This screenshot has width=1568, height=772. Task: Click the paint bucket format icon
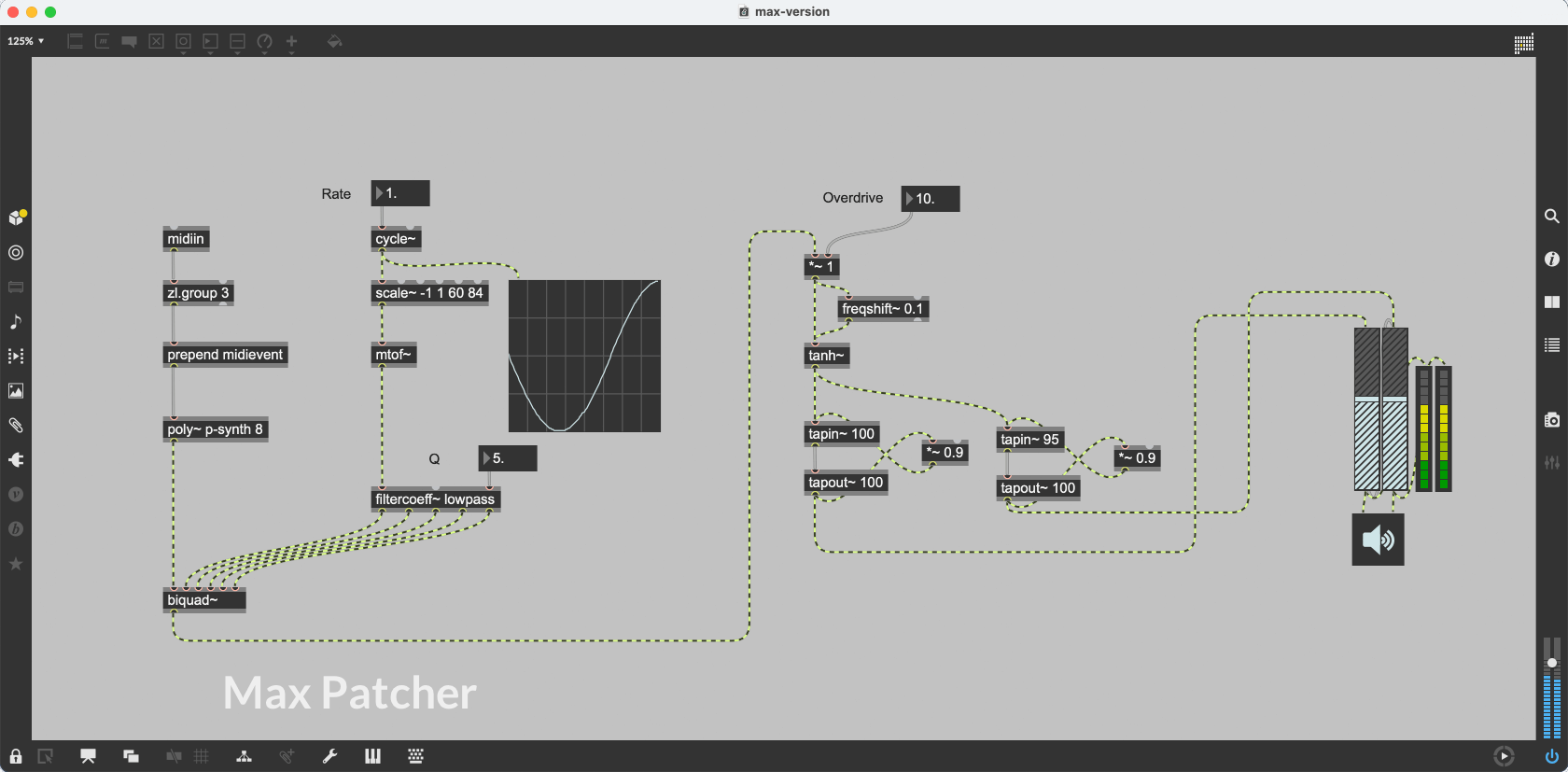334,41
